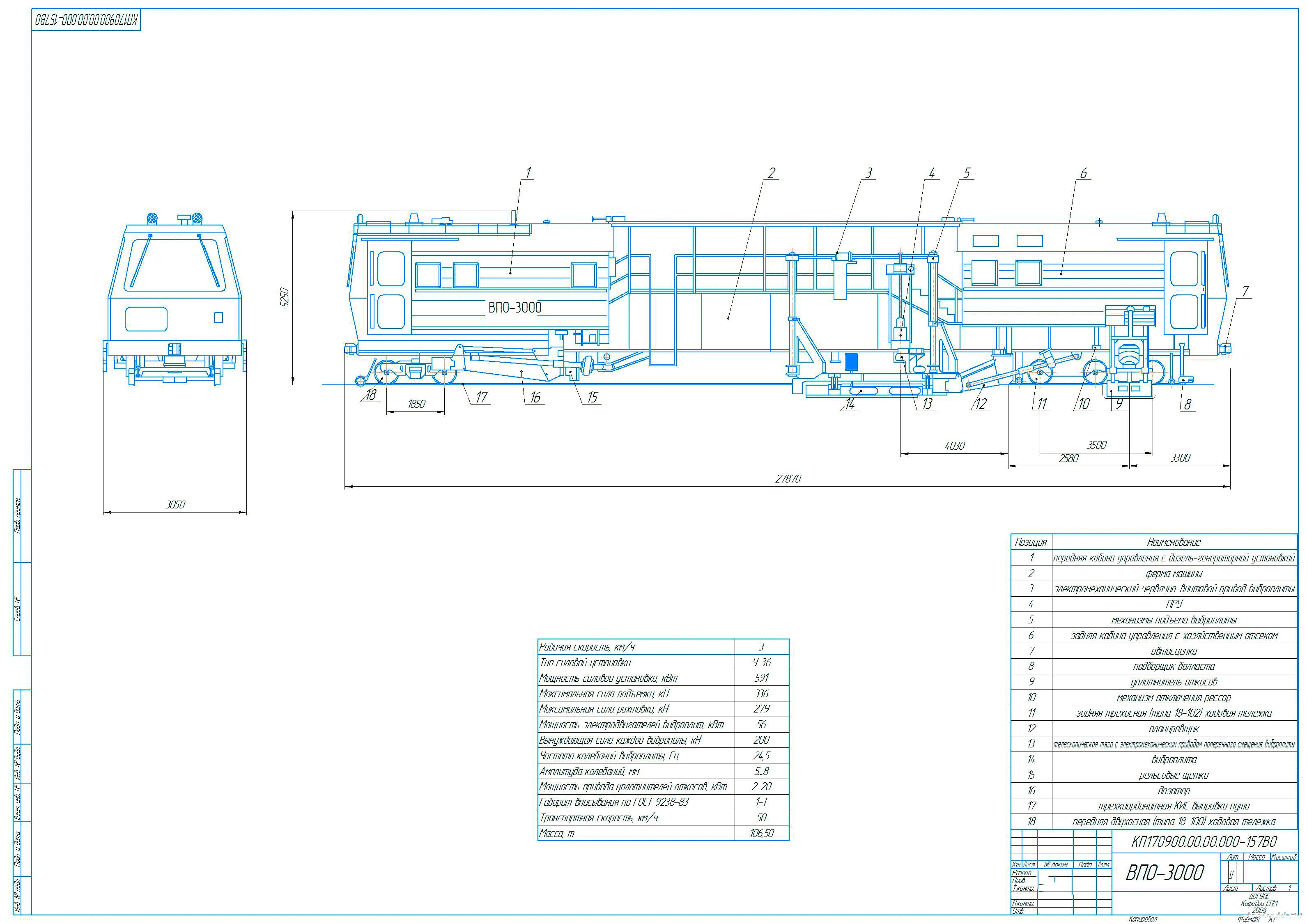1307x924 pixels.
Task: Select 'механизм отключения рессор'
Action: [1174, 697]
